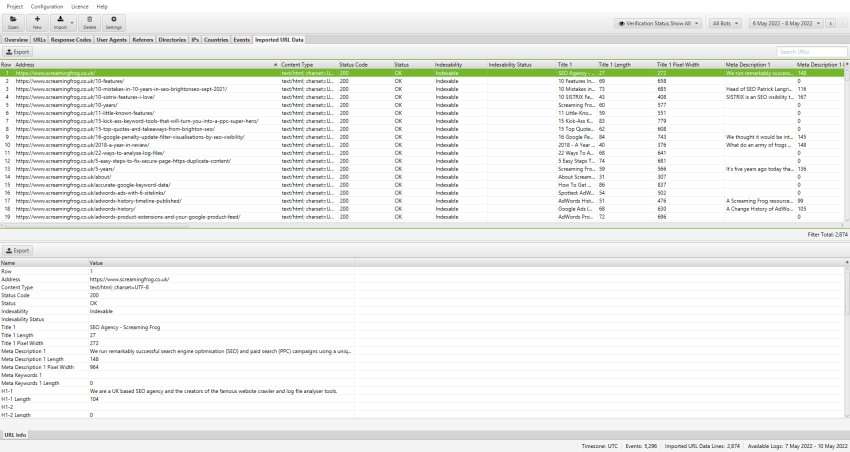Click the H1-1 row in the details panel

click(x=422, y=391)
